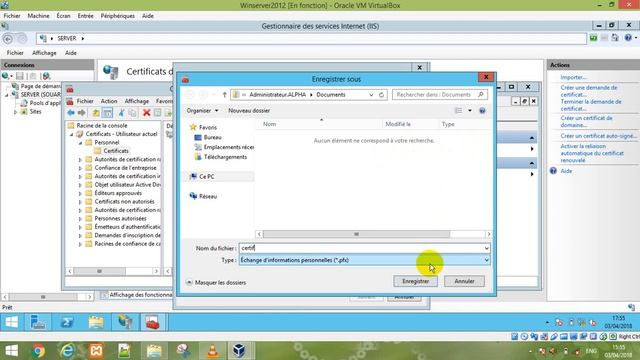Select Réseau in the navigation pane
Image resolution: width=640 pixels, height=360 pixels.
[x=208, y=196]
